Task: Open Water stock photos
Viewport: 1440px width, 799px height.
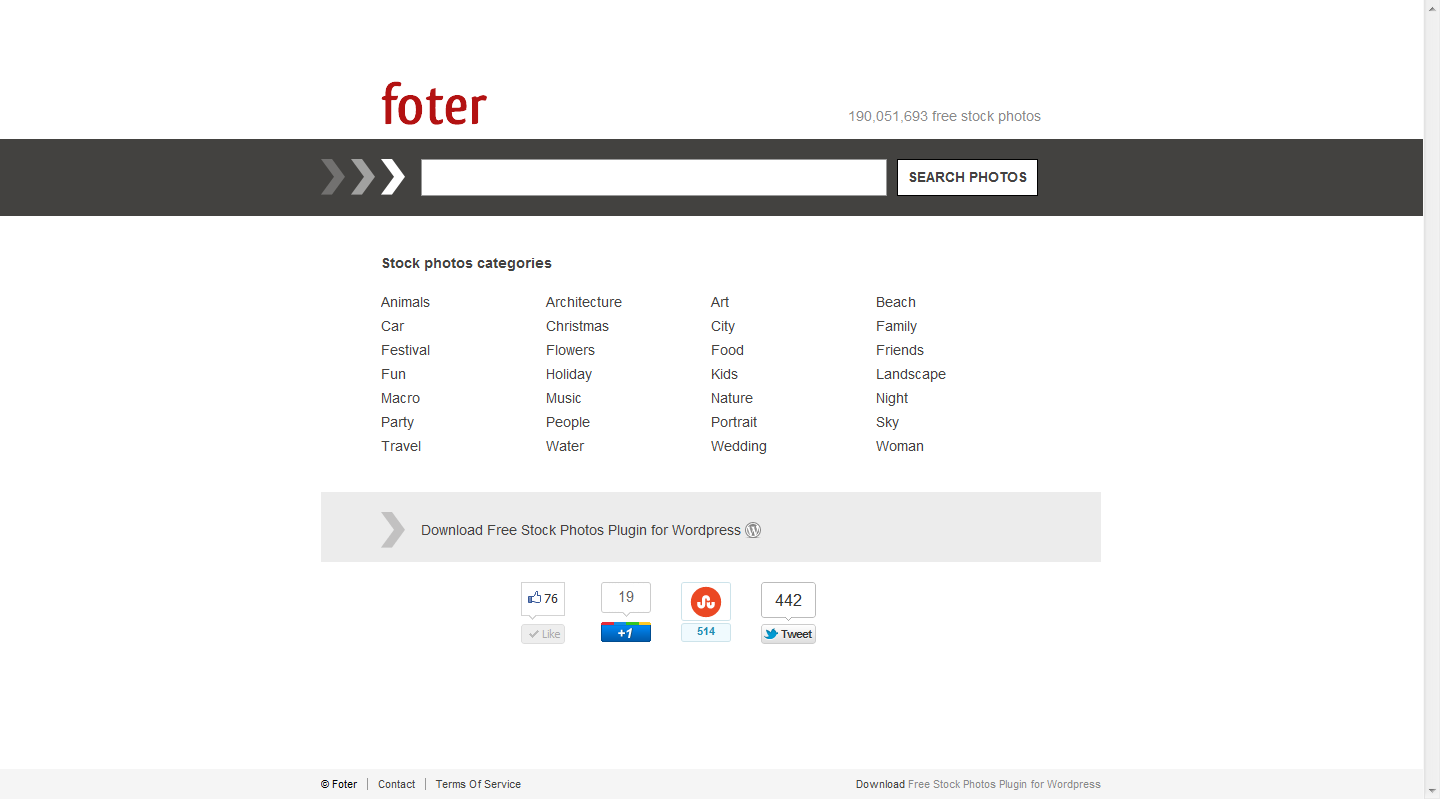Action: pos(565,446)
